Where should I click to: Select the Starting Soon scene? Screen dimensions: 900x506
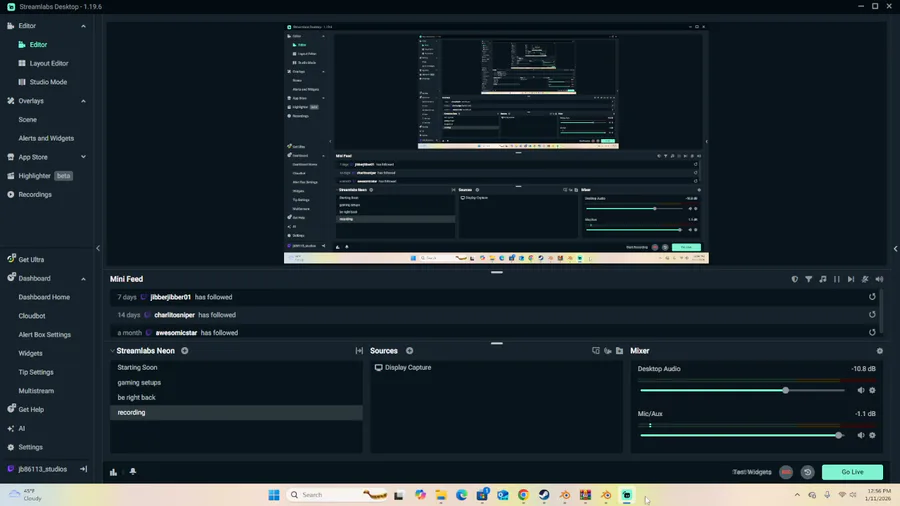click(236, 368)
